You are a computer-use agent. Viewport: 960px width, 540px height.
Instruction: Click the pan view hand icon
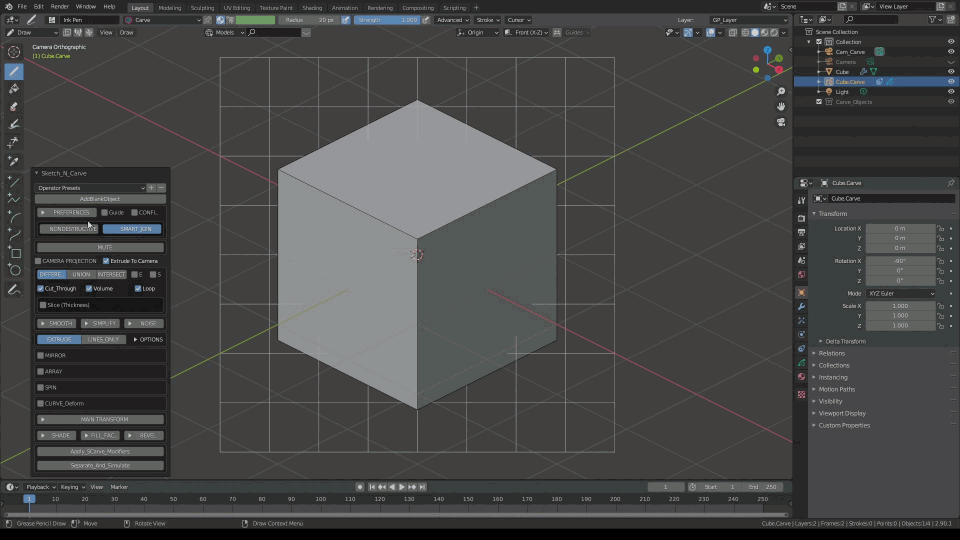781,106
